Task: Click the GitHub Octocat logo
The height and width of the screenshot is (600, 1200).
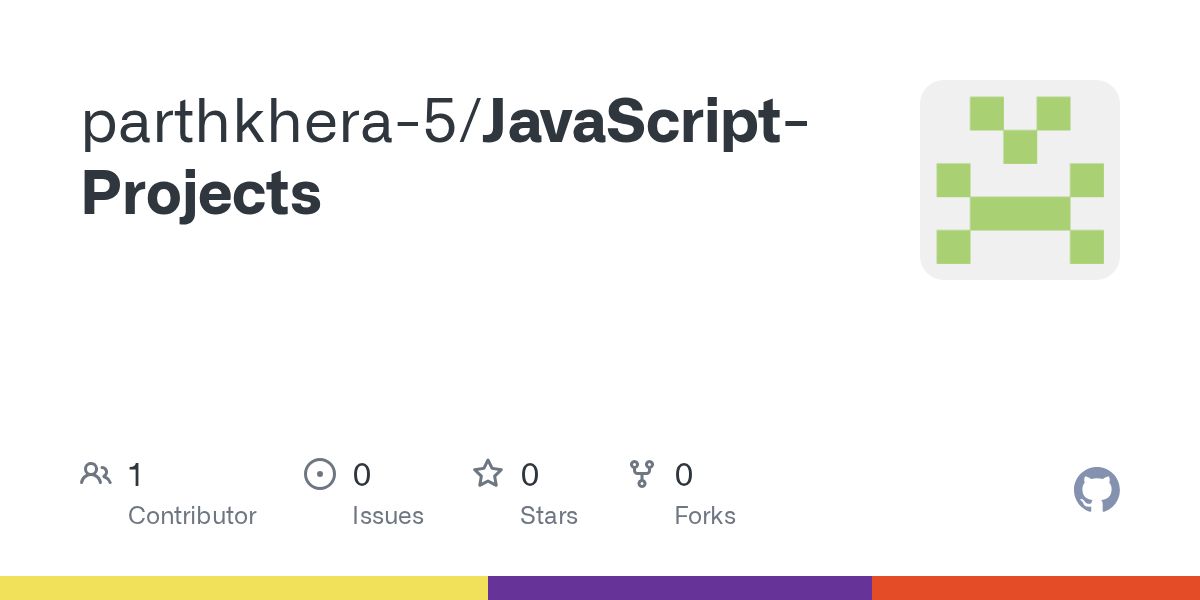Action: [x=1097, y=490]
